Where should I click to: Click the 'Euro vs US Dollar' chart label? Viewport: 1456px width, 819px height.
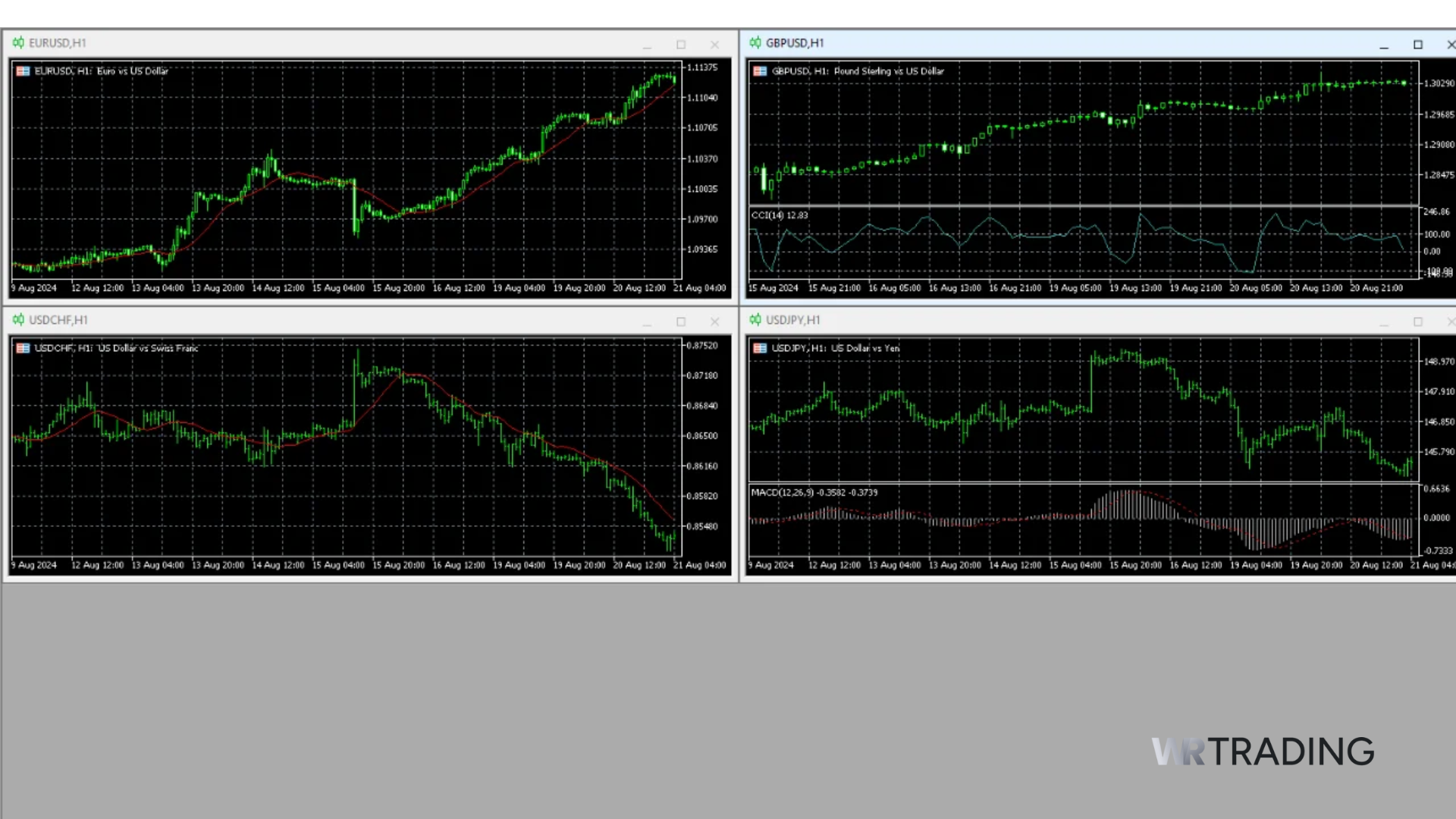coord(133,71)
